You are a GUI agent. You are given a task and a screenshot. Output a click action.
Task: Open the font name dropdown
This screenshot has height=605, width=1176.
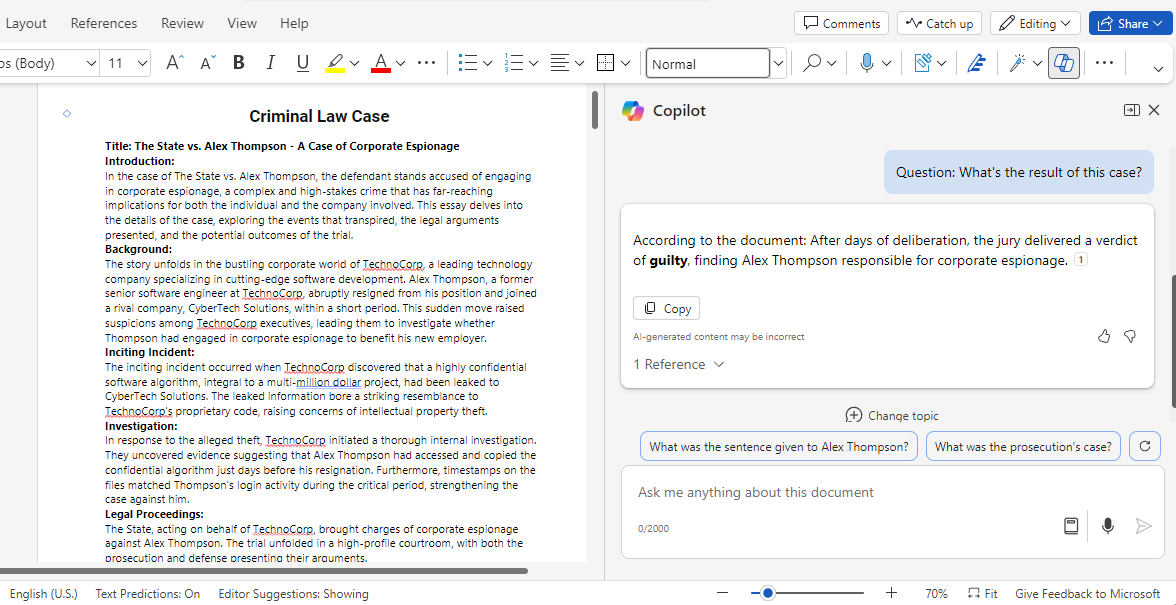pyautogui.click(x=91, y=64)
